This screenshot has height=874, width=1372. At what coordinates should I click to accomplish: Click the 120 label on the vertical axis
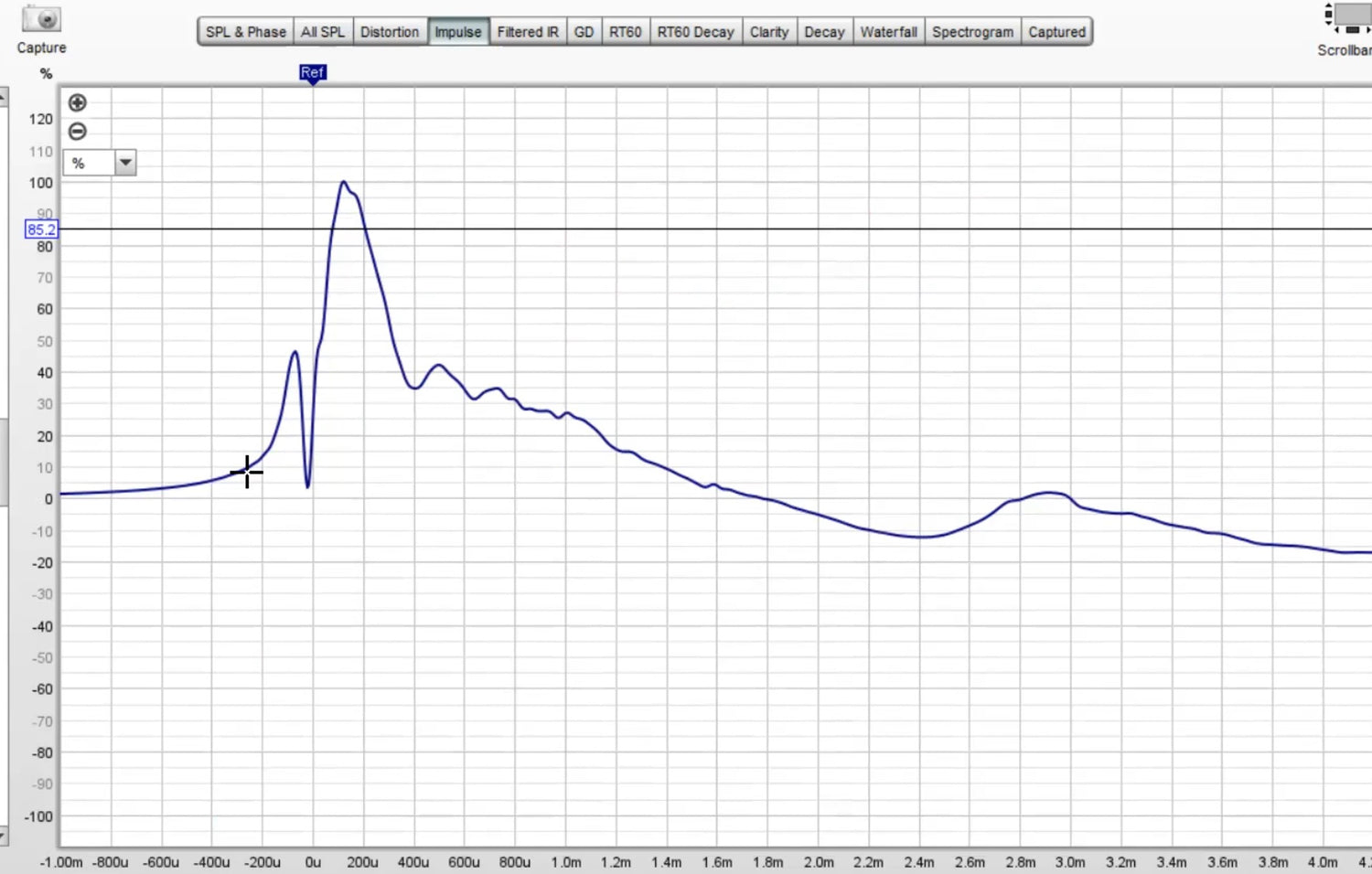point(41,119)
